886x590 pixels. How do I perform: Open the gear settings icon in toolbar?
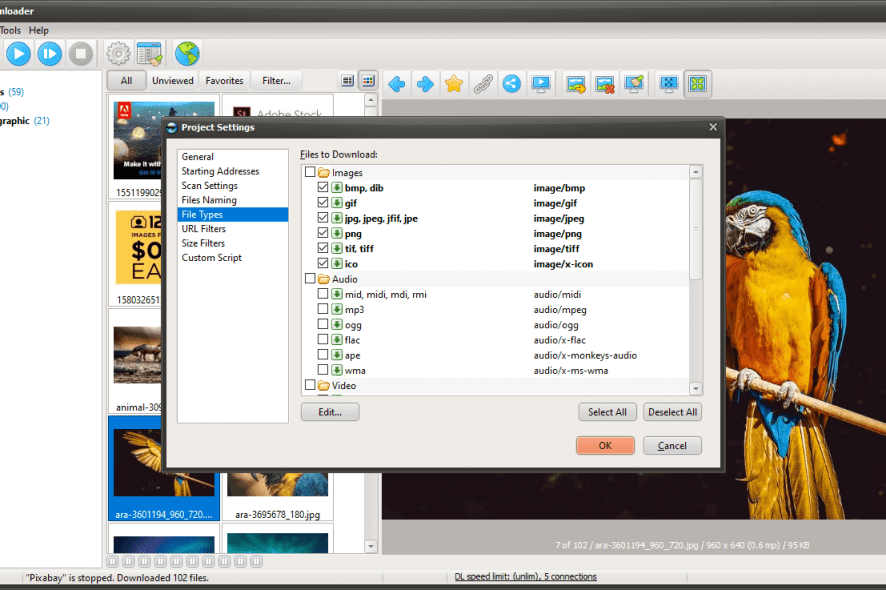coord(118,54)
